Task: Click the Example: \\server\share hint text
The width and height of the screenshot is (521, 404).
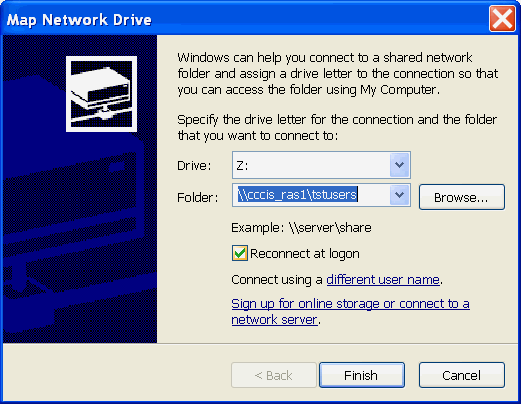Action: point(301,228)
